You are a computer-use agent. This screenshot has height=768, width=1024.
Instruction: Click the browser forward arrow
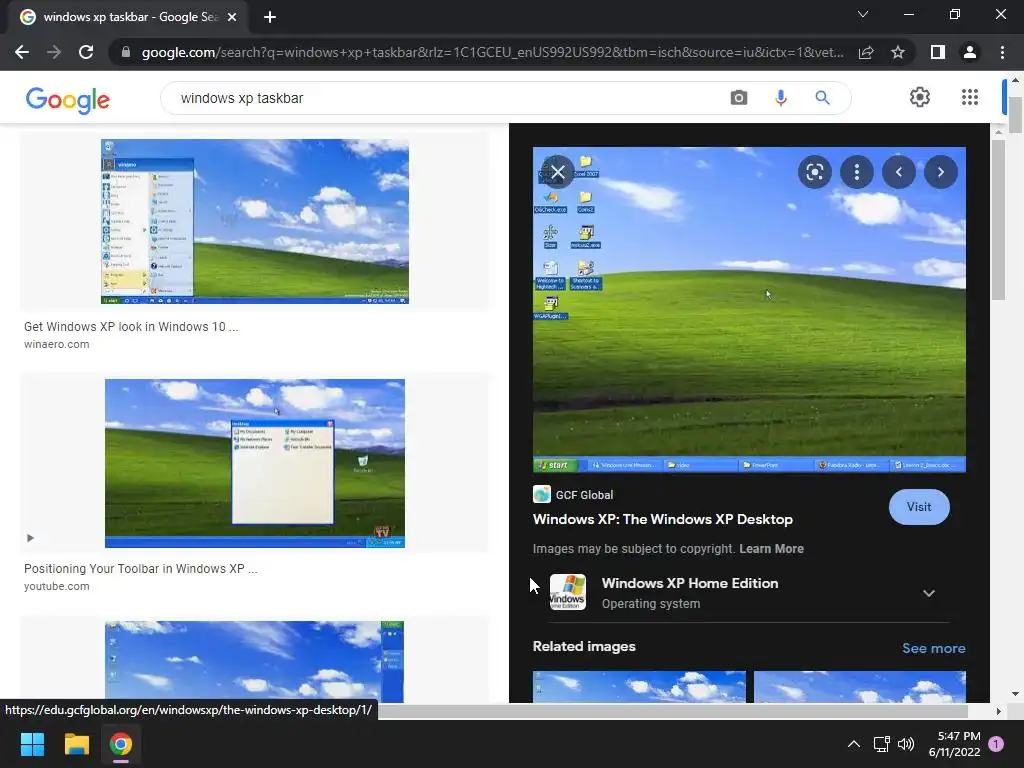coord(54,52)
